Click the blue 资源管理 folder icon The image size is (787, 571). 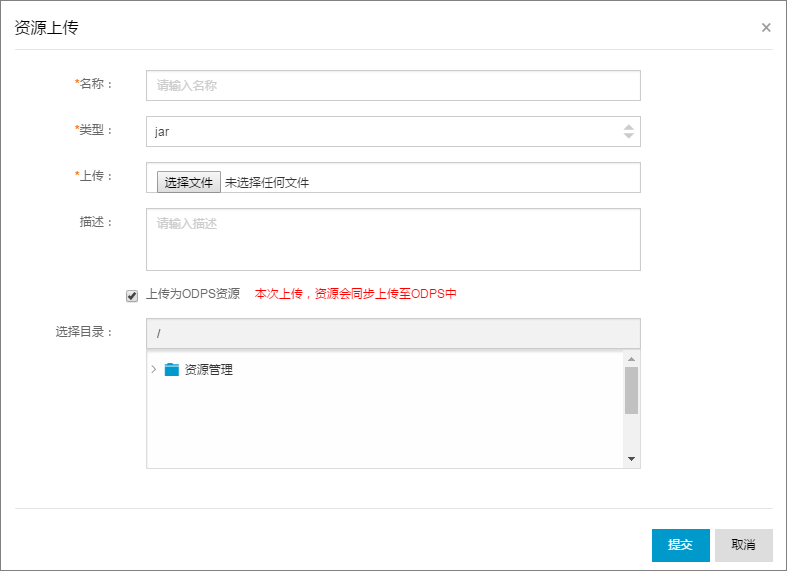[x=172, y=370]
